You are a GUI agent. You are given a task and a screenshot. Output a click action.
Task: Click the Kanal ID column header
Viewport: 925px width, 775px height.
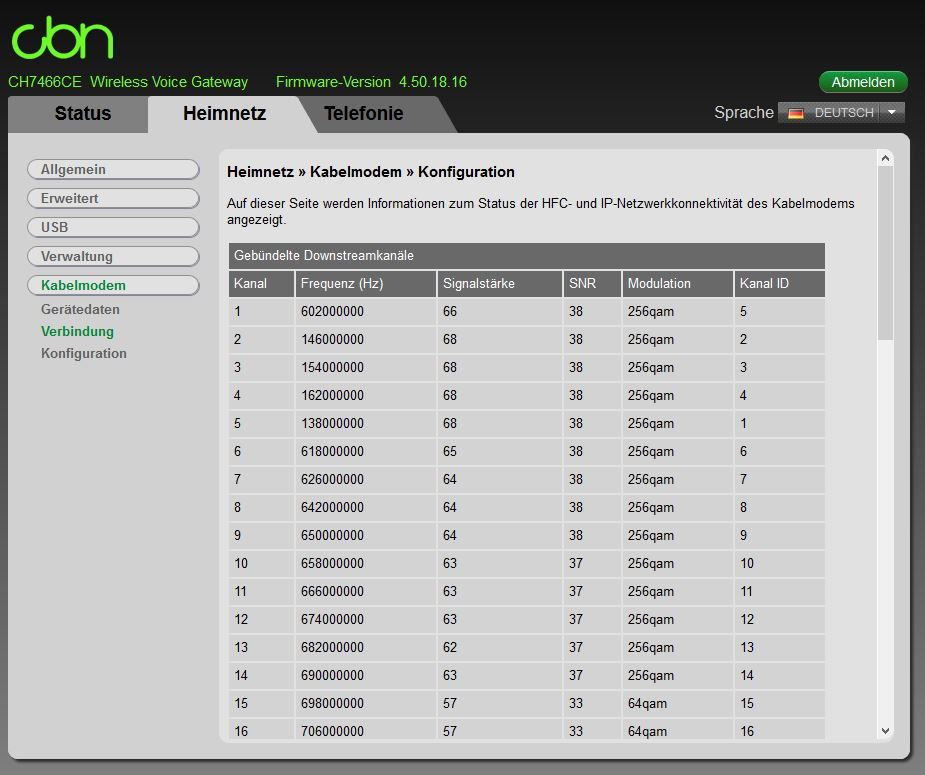[779, 284]
